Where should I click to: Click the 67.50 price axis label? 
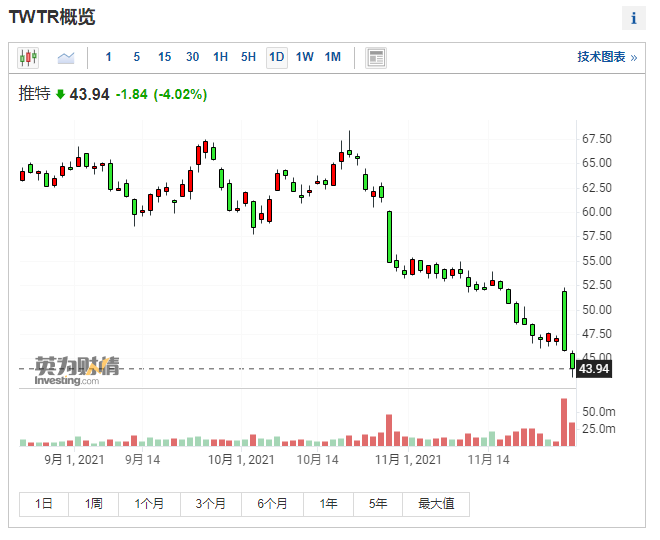click(596, 138)
